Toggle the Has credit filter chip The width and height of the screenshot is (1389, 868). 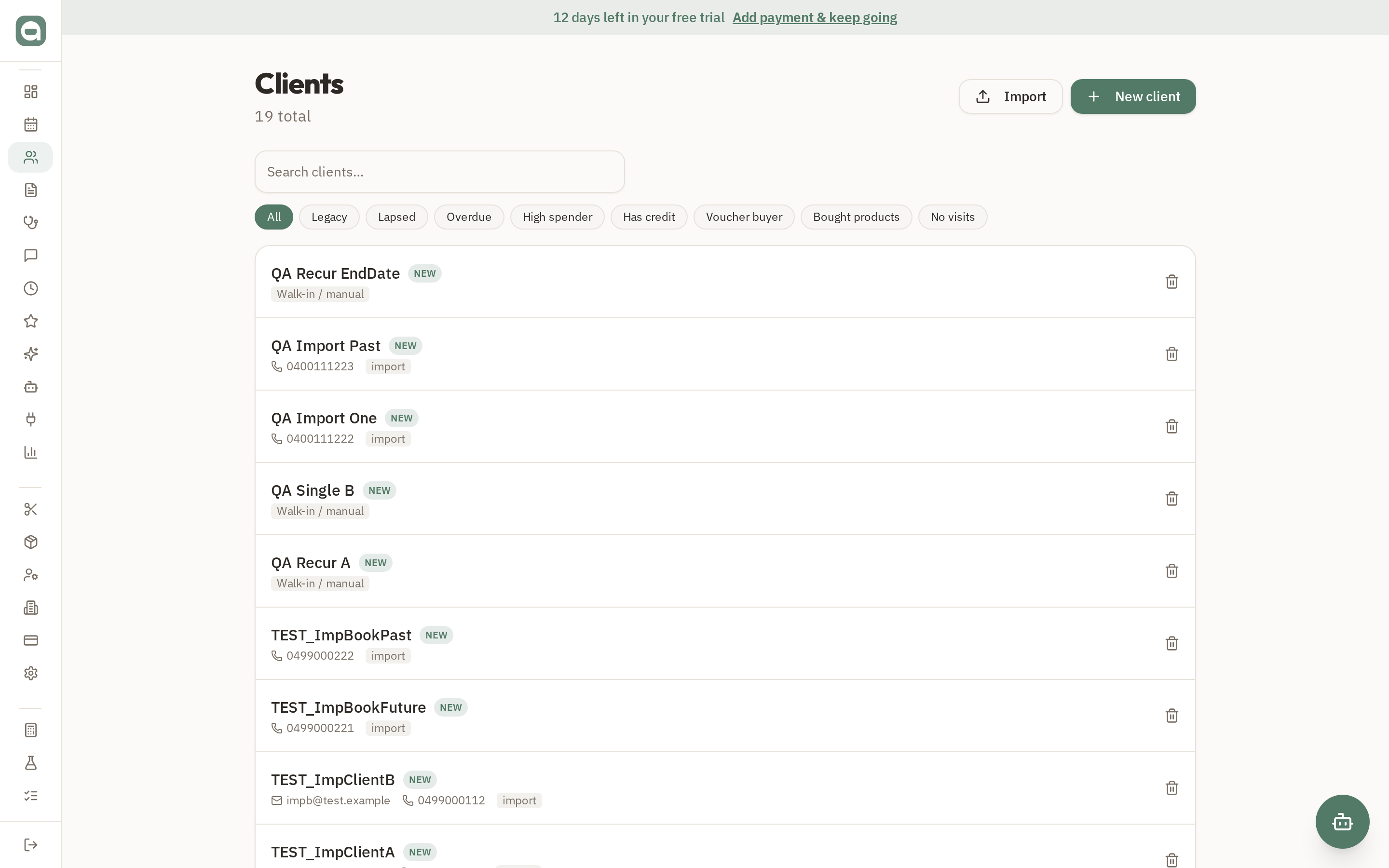click(x=649, y=217)
